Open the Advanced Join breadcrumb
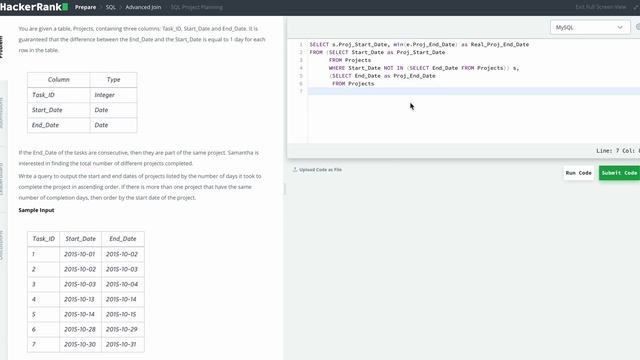640x360 pixels. 143,7
